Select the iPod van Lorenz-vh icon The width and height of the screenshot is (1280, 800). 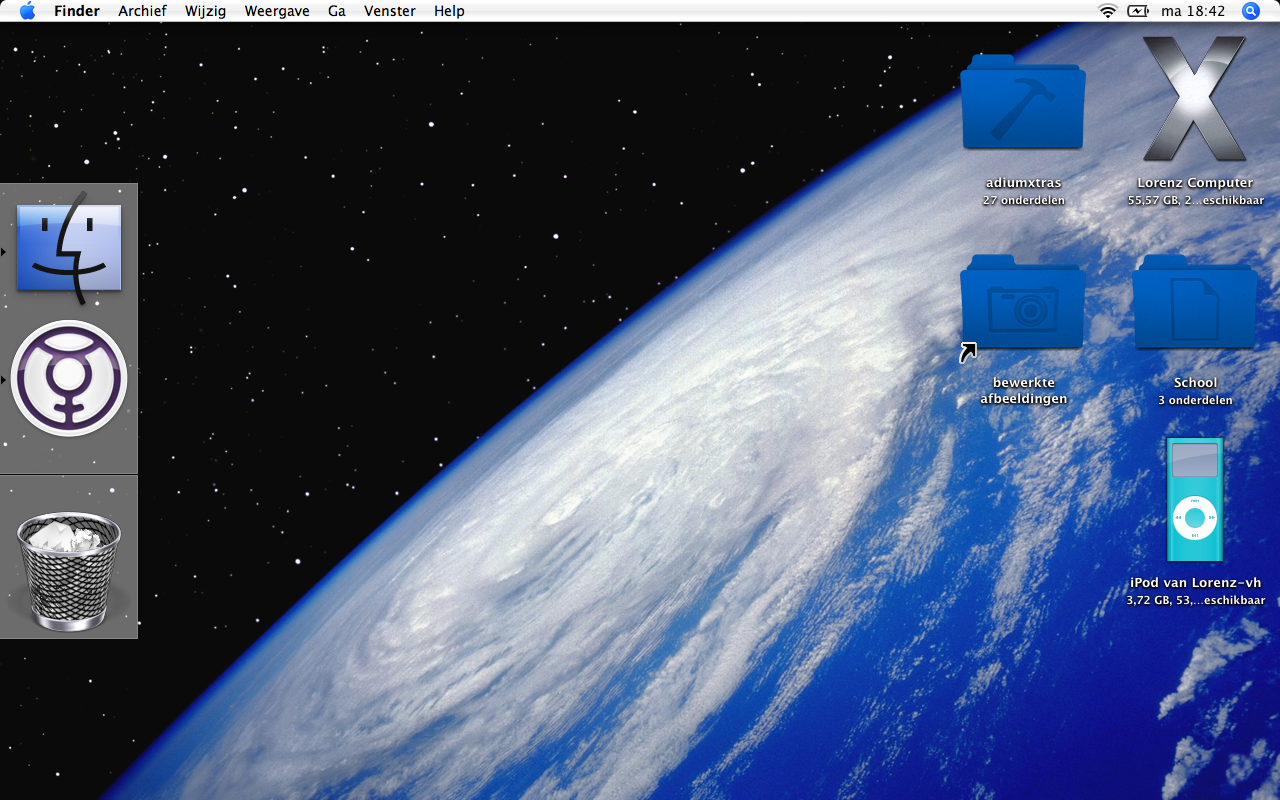pyautogui.click(x=1195, y=500)
